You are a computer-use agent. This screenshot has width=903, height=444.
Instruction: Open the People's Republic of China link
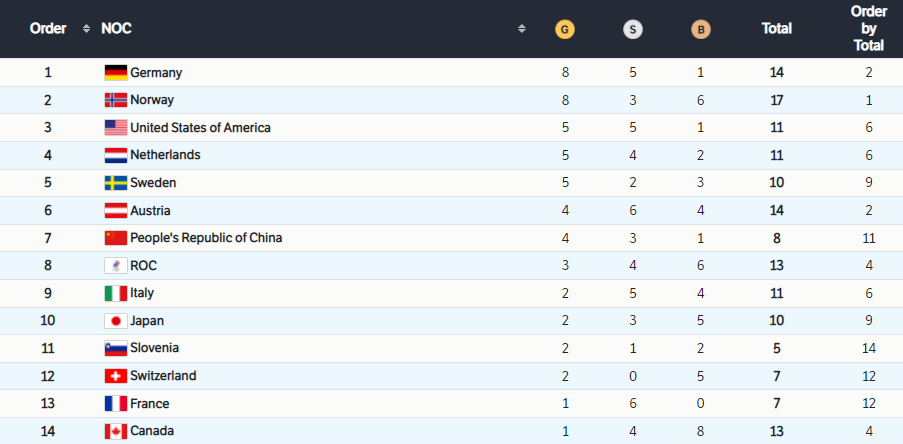[206, 238]
